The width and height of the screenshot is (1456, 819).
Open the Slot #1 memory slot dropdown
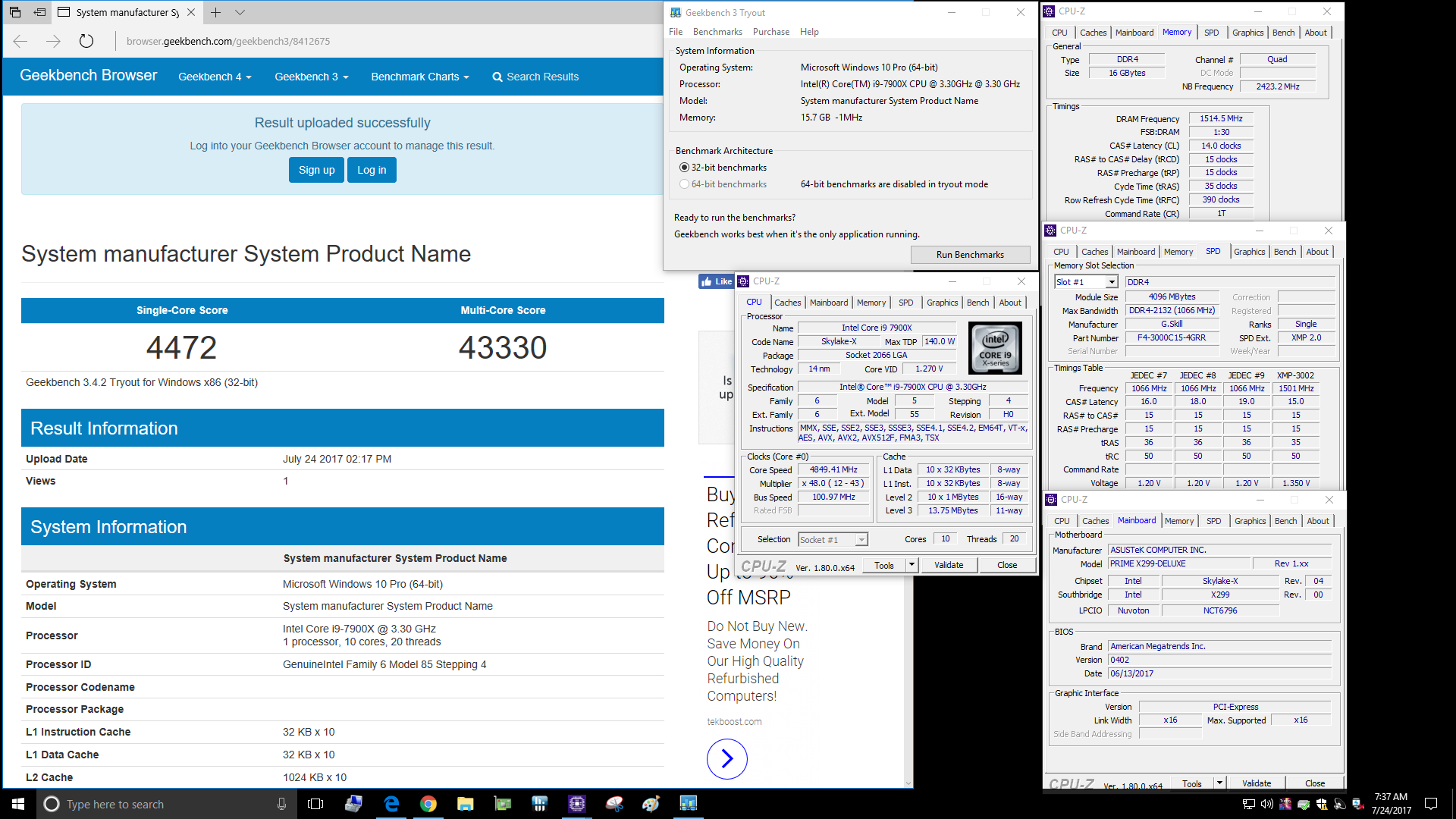[x=1112, y=282]
